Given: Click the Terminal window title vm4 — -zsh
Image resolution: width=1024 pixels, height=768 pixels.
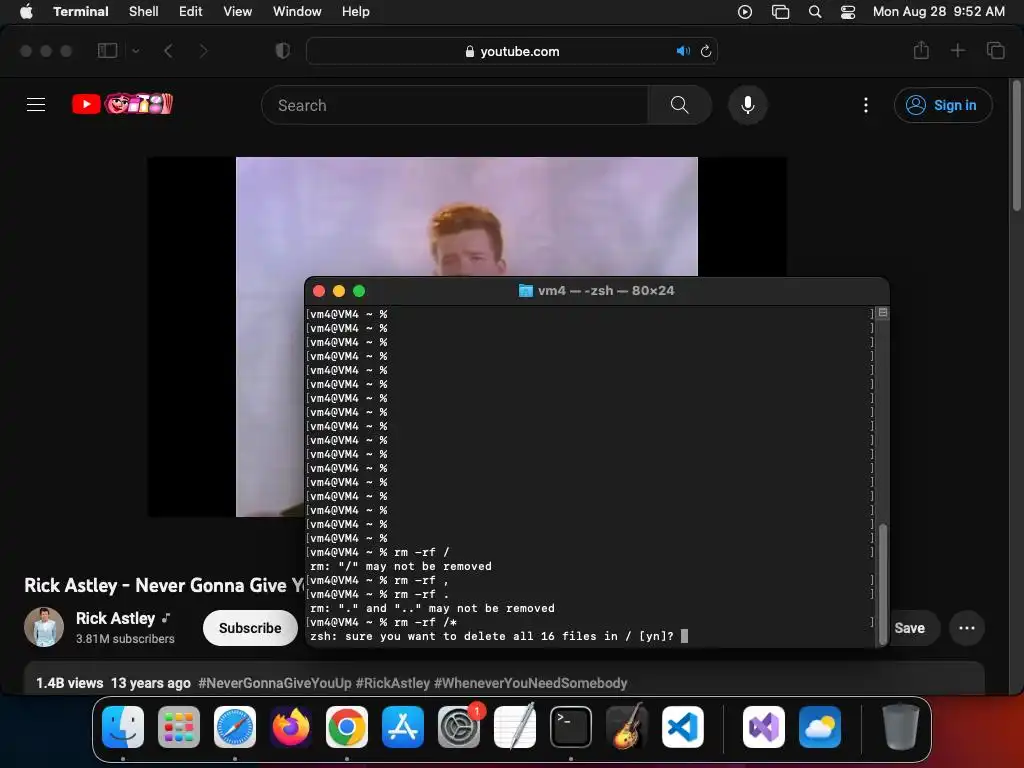Looking at the screenshot, I should (x=596, y=291).
